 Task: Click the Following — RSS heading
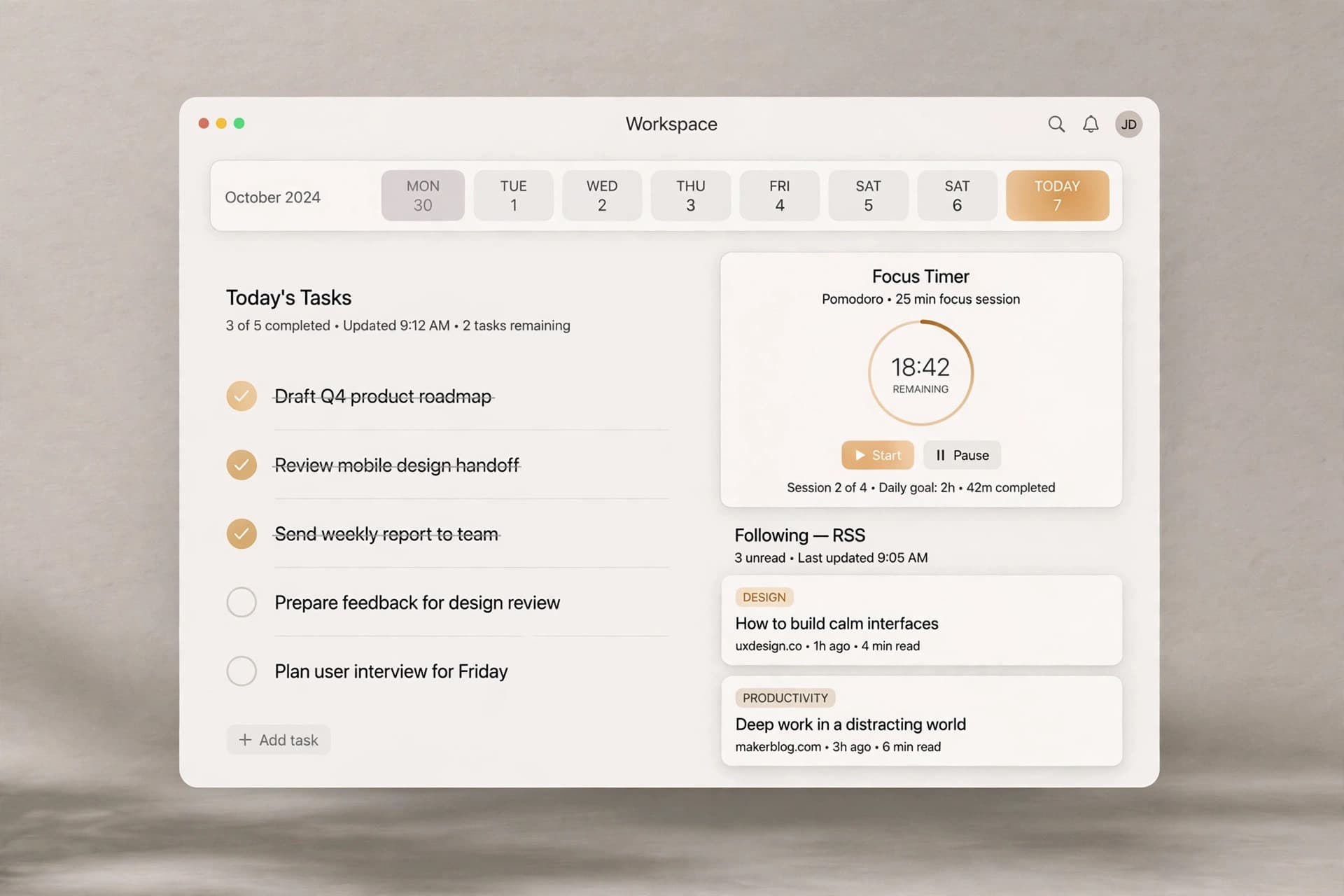(x=799, y=535)
